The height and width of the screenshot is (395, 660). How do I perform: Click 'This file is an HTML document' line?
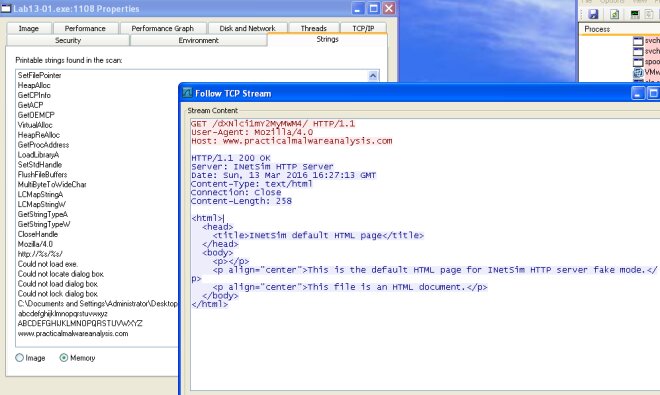350,287
